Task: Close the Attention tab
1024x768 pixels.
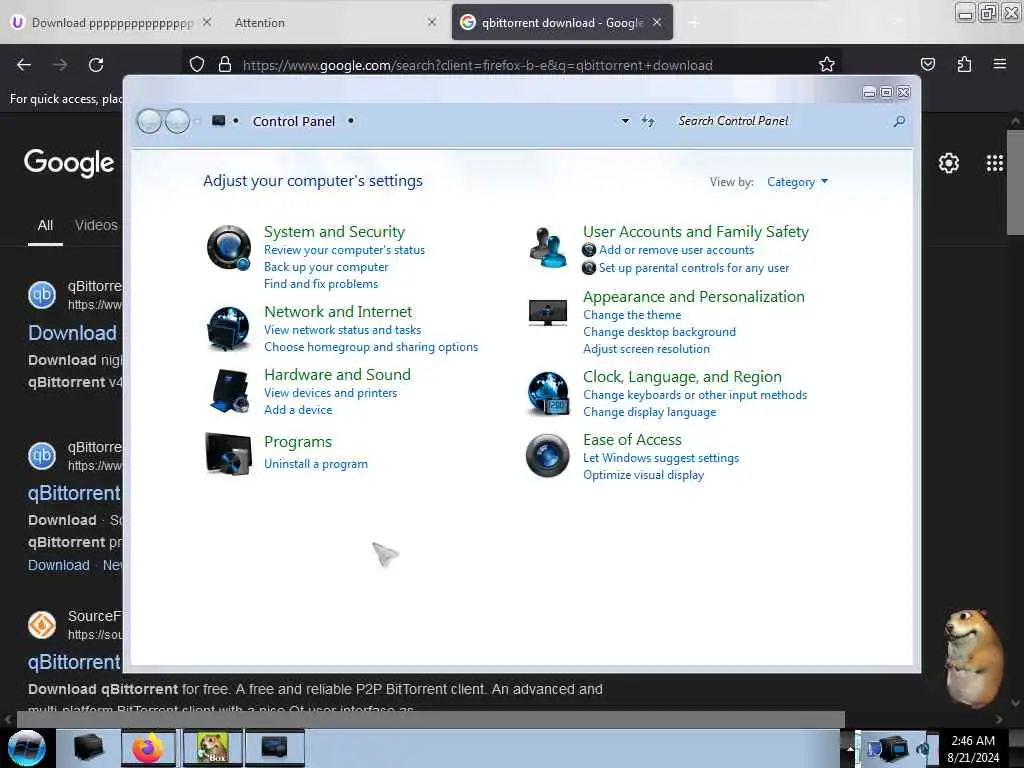Action: click(432, 22)
